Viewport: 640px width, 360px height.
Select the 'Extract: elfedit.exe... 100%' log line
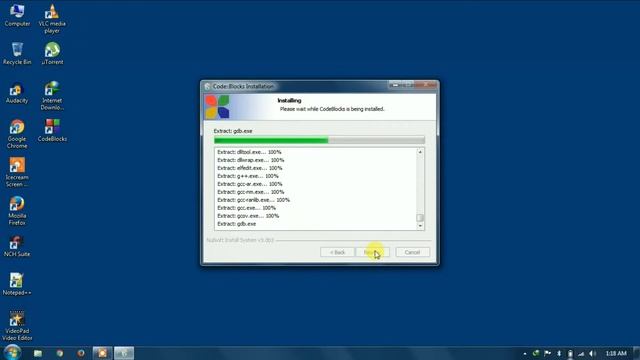[250, 168]
